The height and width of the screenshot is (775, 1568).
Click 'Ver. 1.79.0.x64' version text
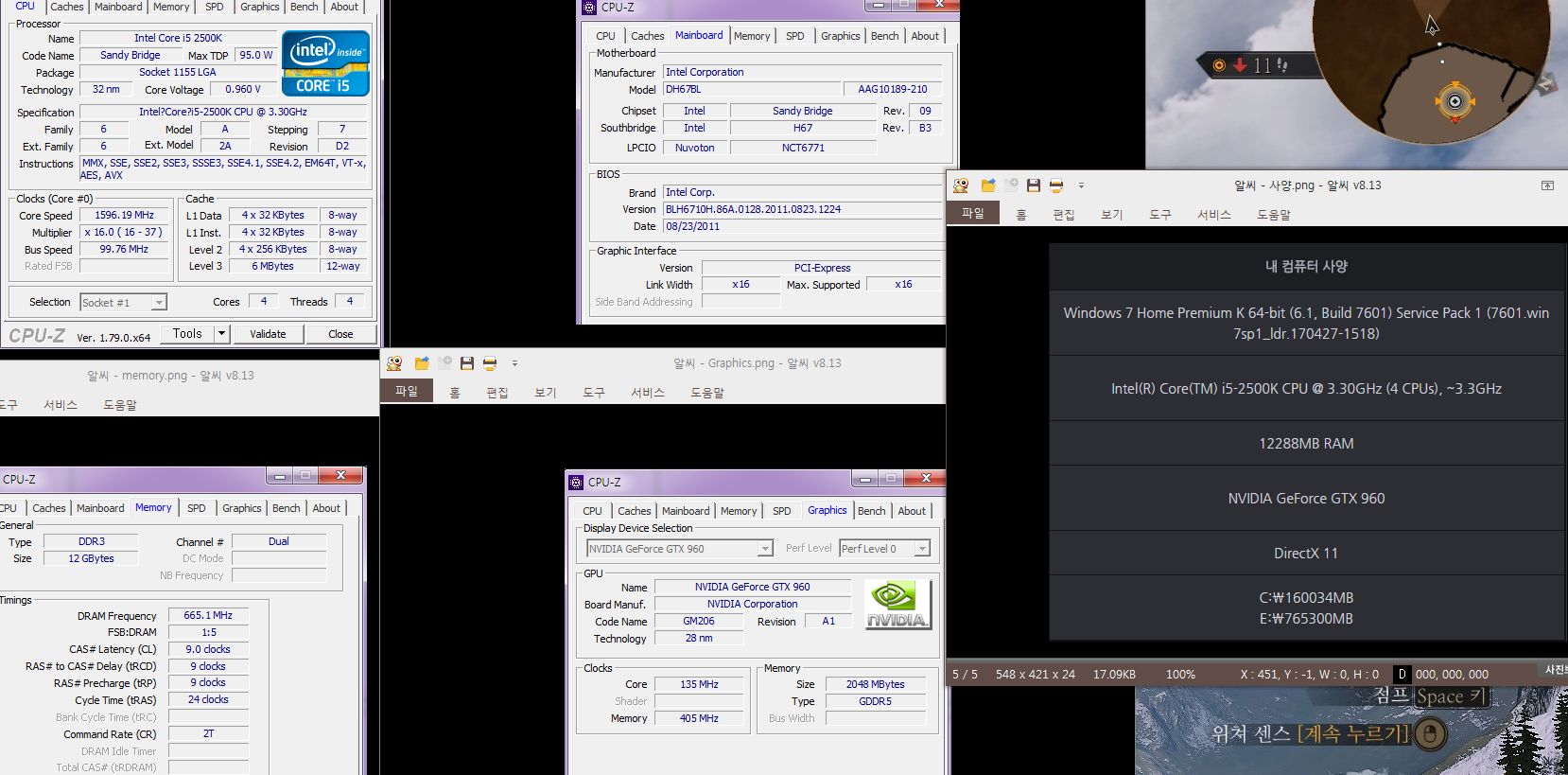point(113,338)
